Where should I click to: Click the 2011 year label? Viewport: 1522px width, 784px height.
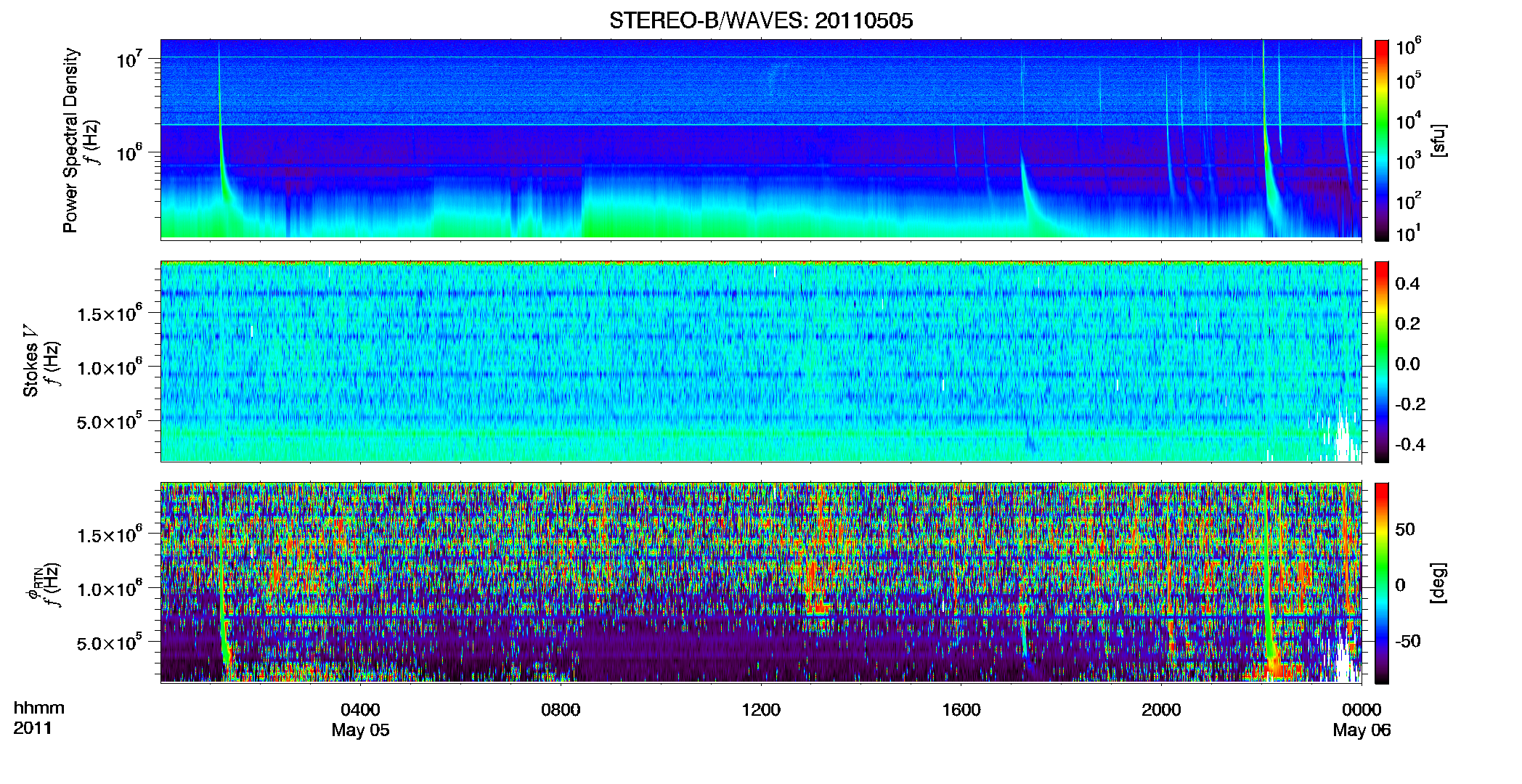pyautogui.click(x=33, y=728)
